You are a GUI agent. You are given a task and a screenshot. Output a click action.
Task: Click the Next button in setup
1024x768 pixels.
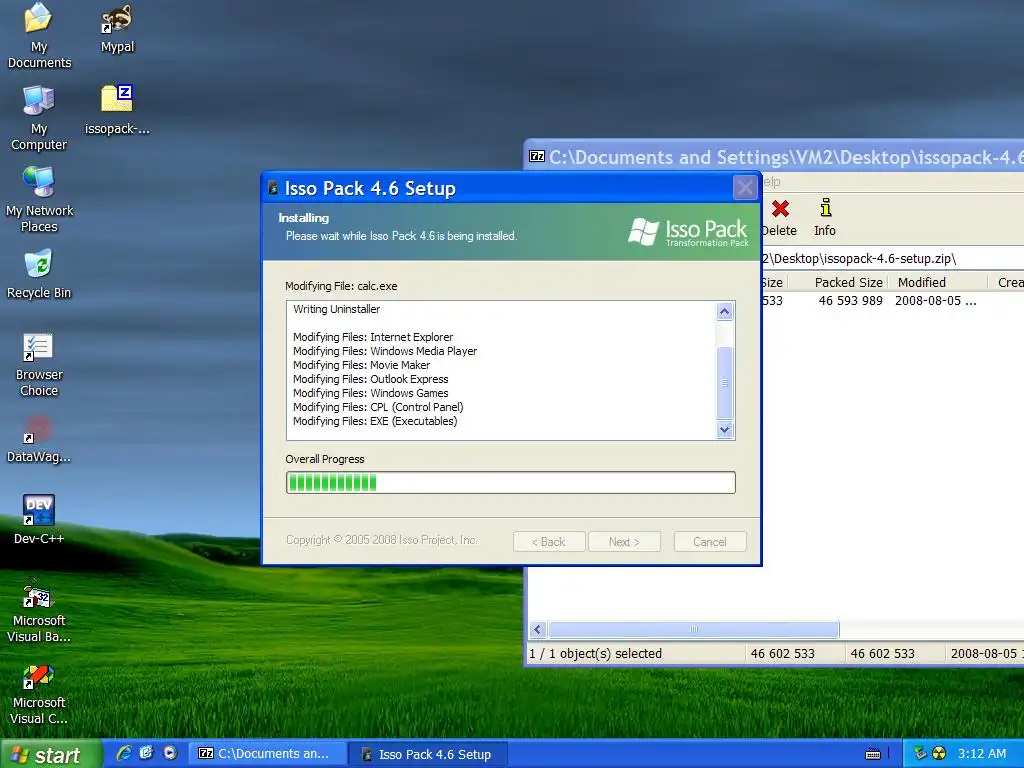624,541
